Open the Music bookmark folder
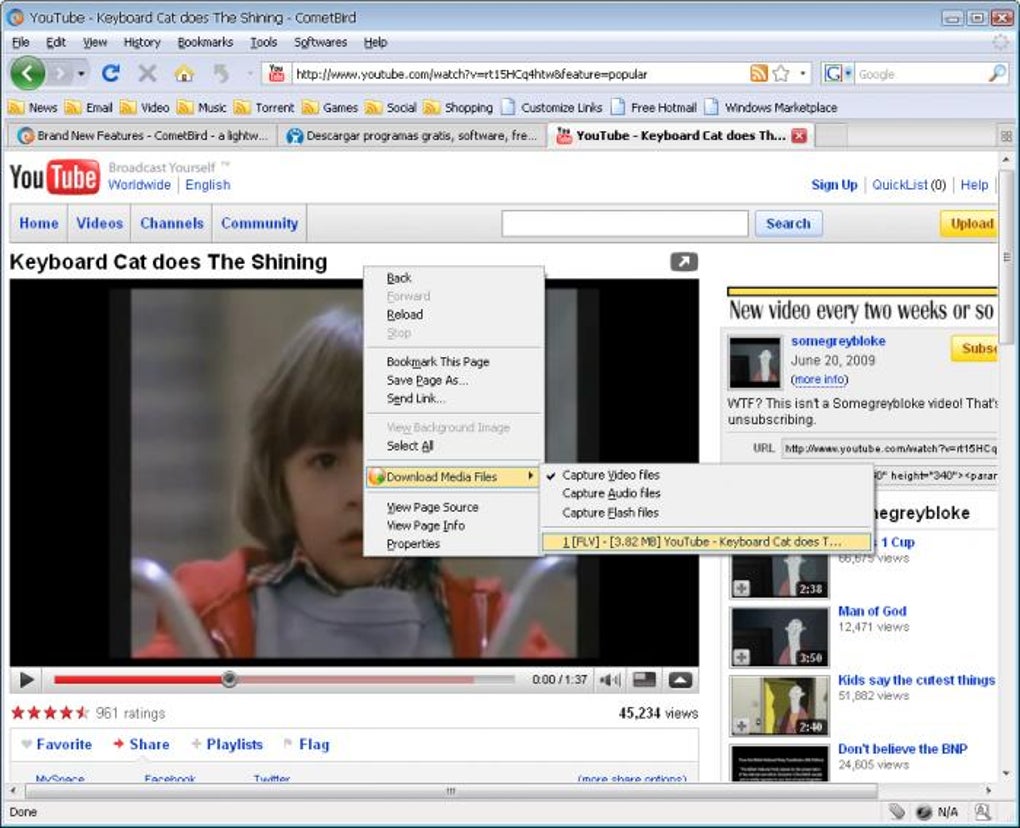 click(x=202, y=107)
